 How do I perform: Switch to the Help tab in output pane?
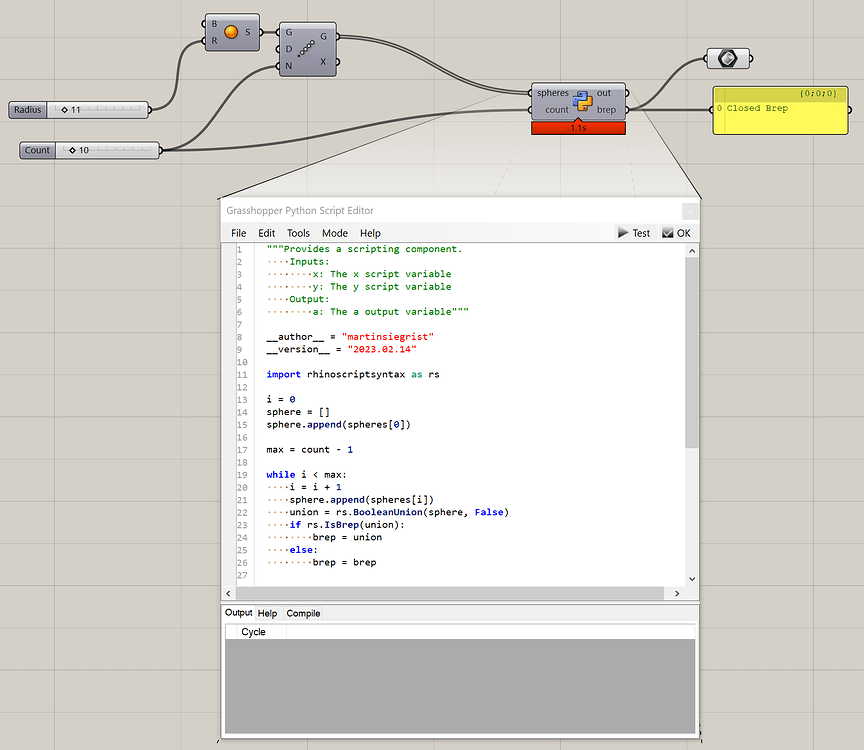coord(267,613)
